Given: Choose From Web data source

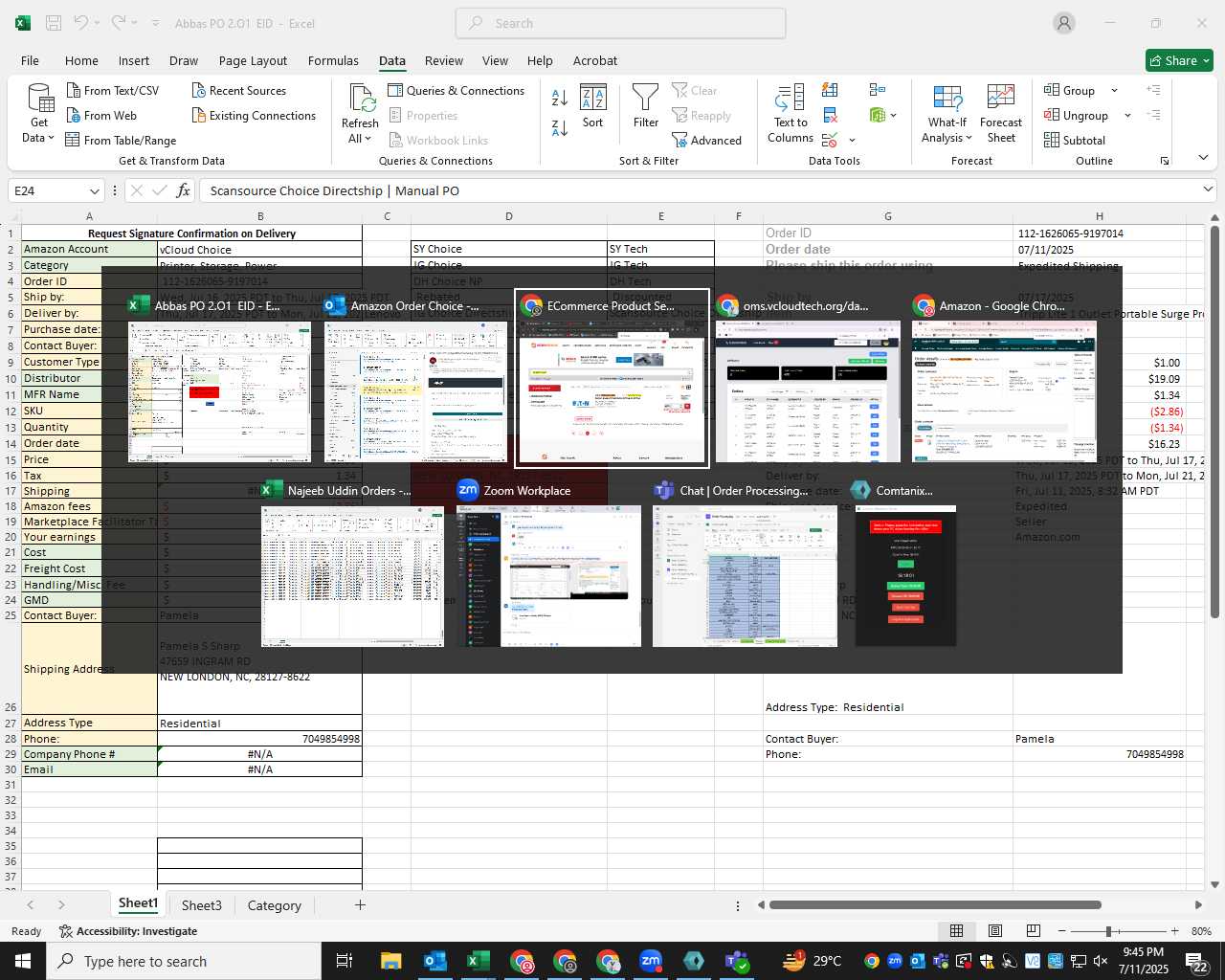Looking at the screenshot, I should [101, 115].
